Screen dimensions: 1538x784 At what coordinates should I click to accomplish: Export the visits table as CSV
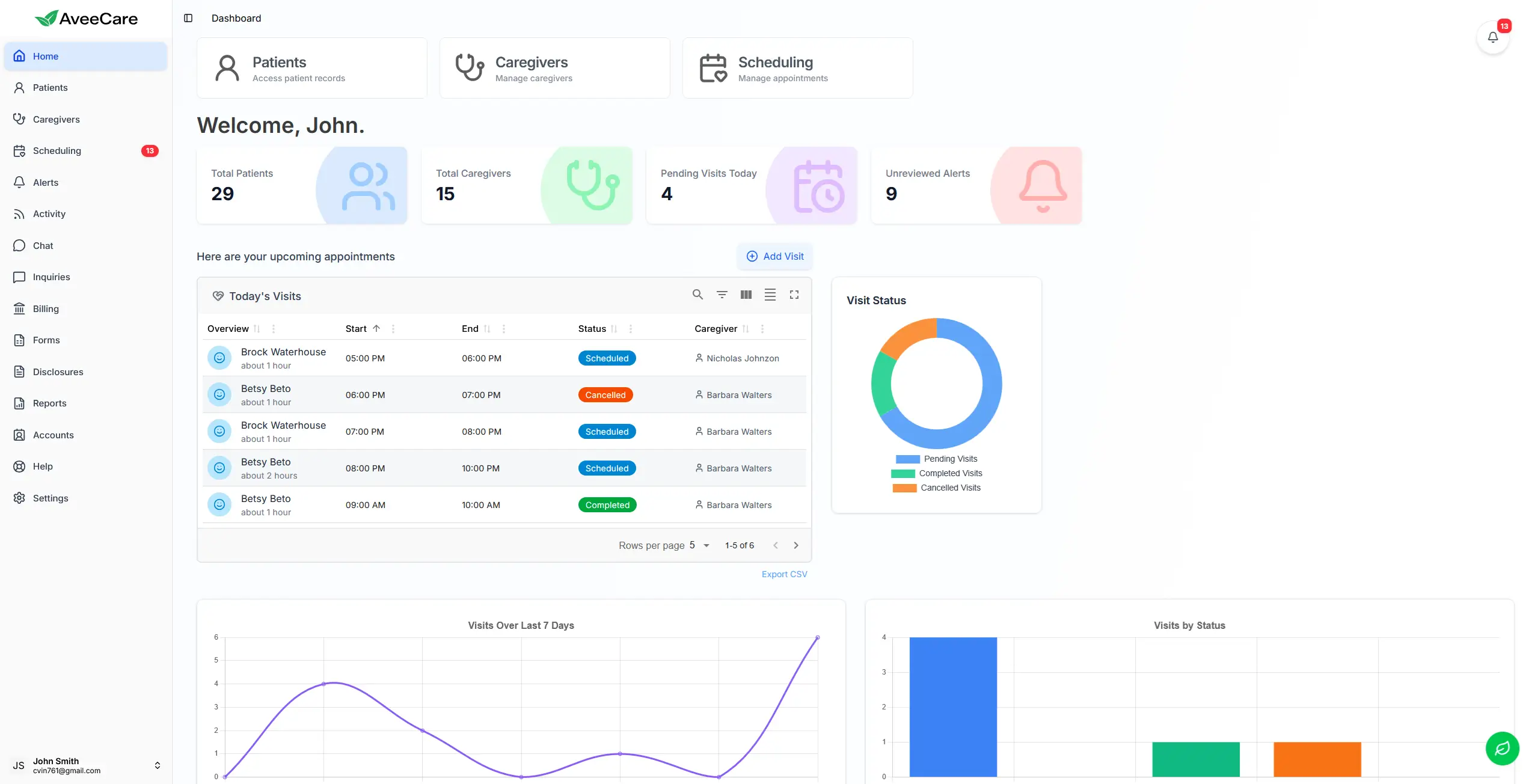[784, 574]
